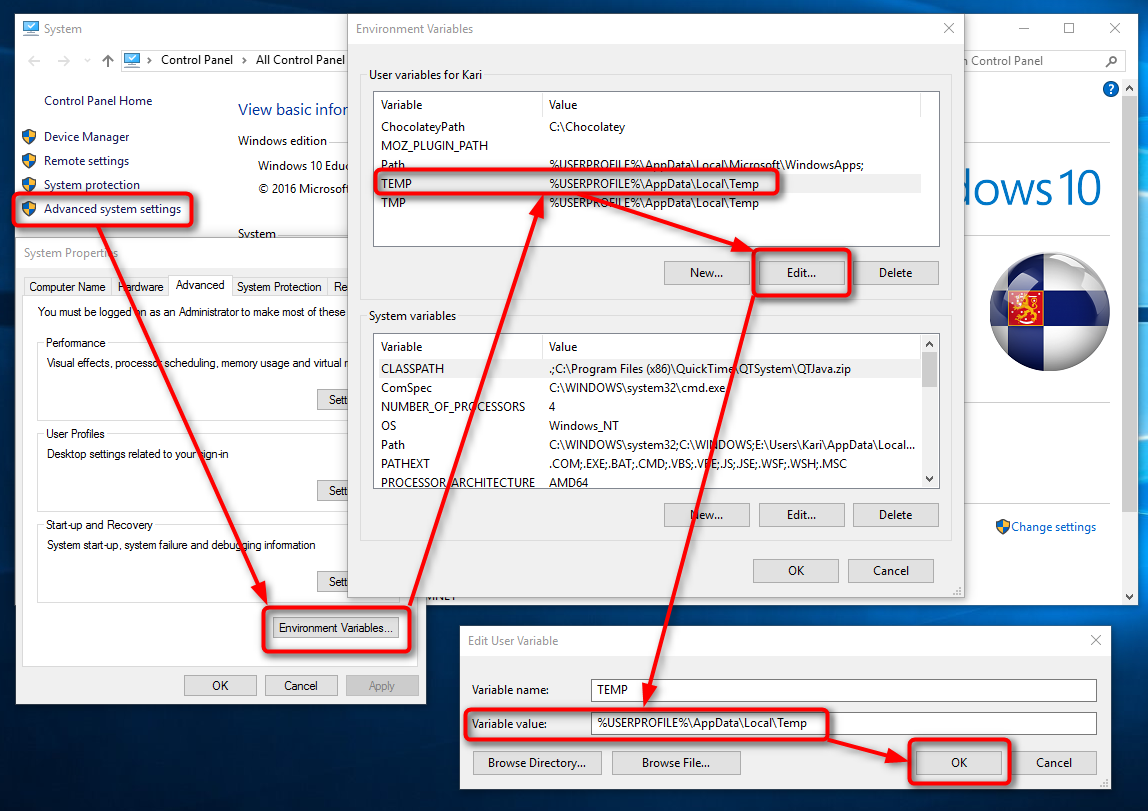Click OK in System Properties

220,686
